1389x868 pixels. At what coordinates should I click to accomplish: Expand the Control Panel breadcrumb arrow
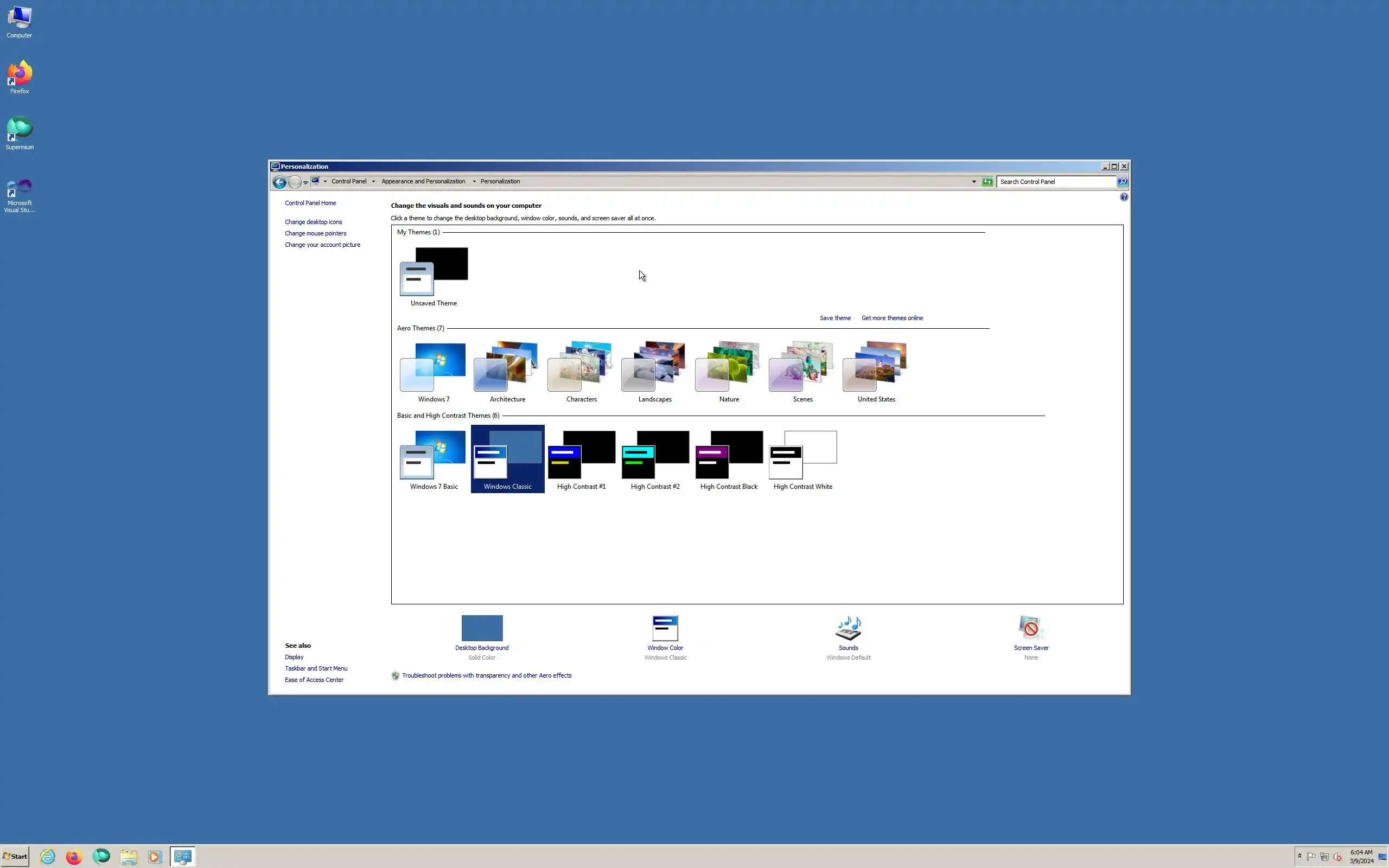click(x=373, y=181)
